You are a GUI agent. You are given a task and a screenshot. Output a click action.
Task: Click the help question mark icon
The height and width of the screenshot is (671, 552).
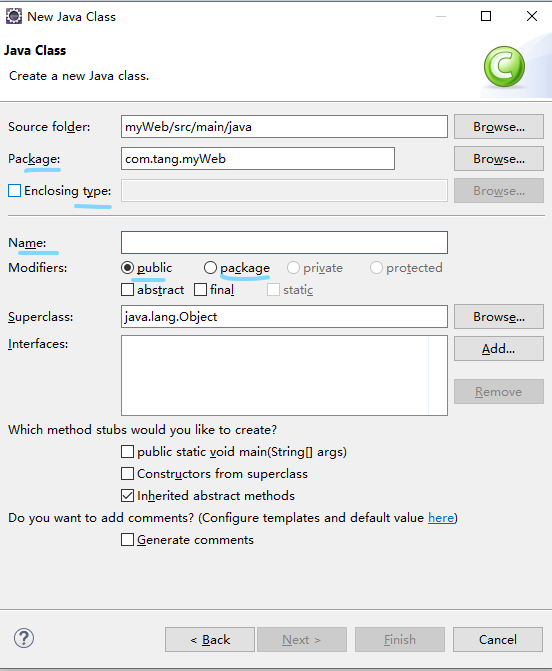click(x=24, y=638)
